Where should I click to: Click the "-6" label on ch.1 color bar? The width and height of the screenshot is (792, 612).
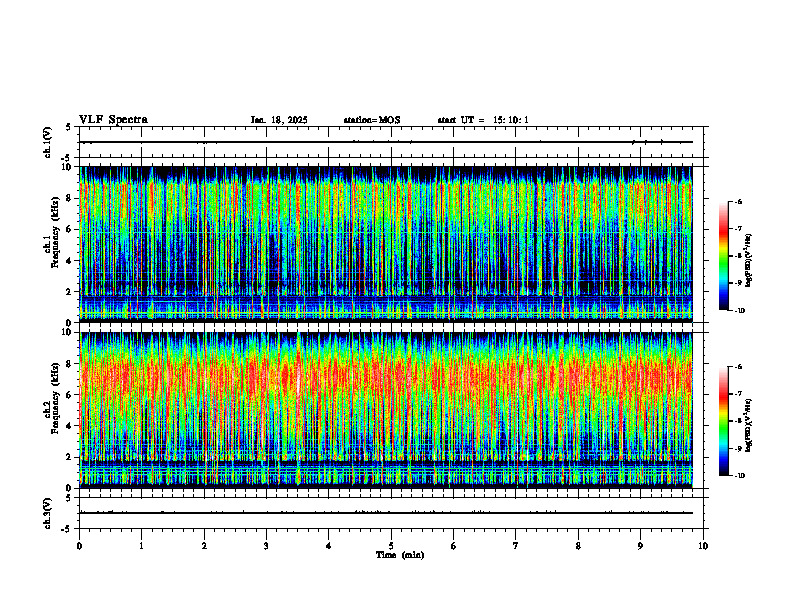(738, 201)
